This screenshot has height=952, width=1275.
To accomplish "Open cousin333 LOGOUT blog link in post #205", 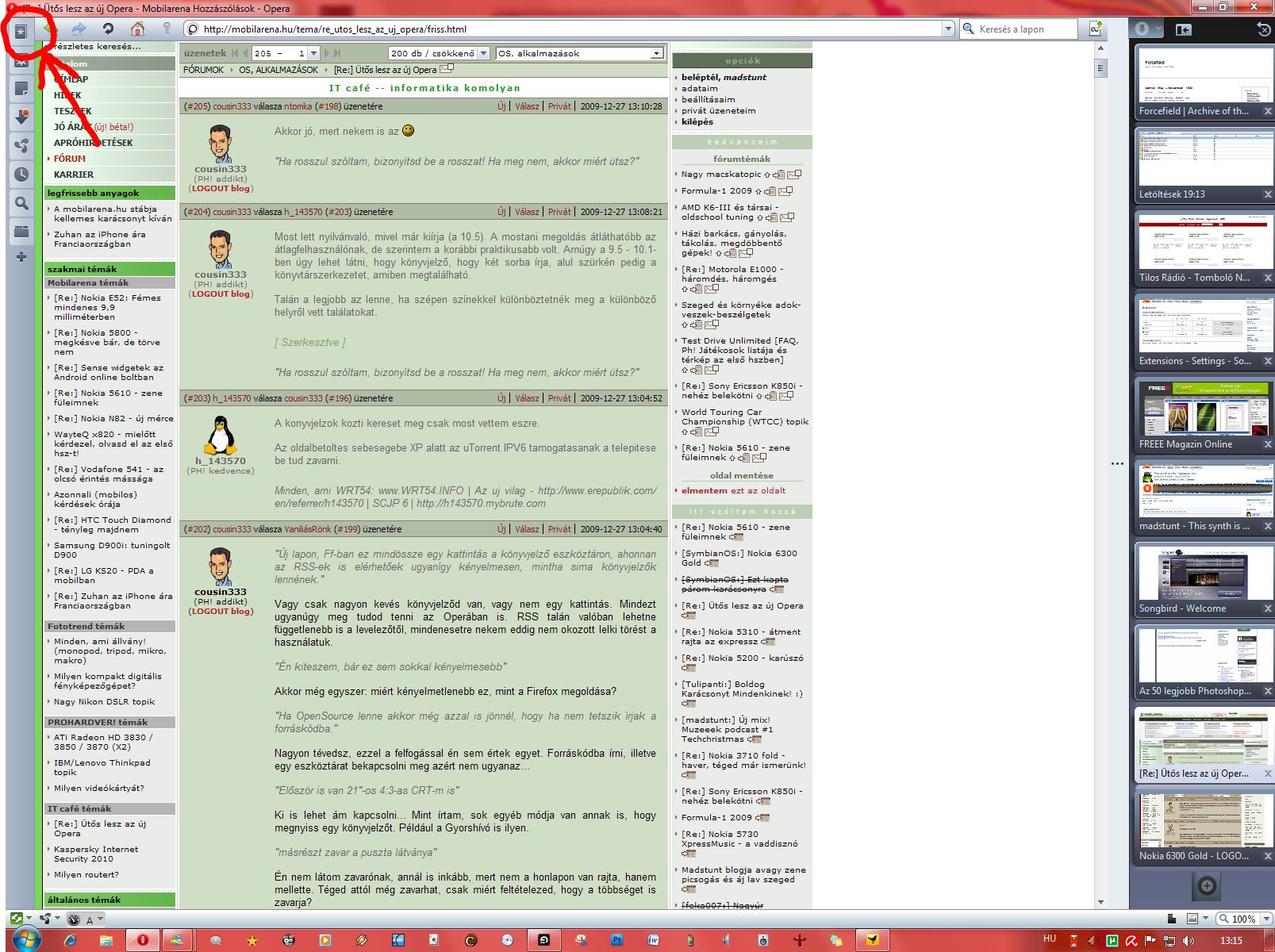I will (x=221, y=189).
